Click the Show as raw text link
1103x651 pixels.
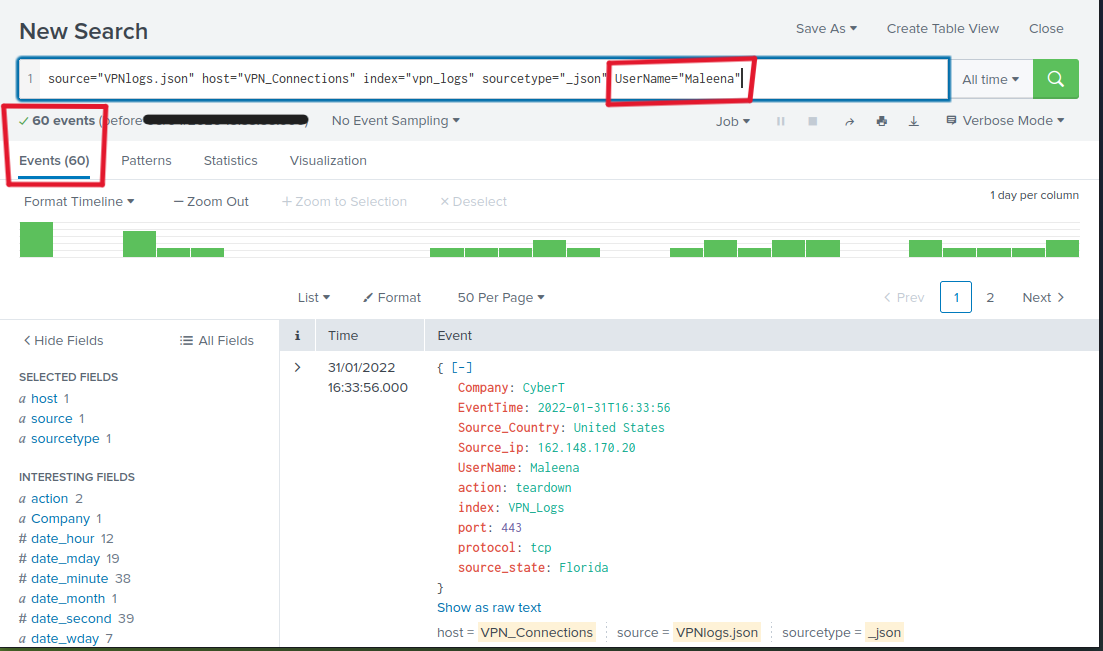[x=489, y=607]
